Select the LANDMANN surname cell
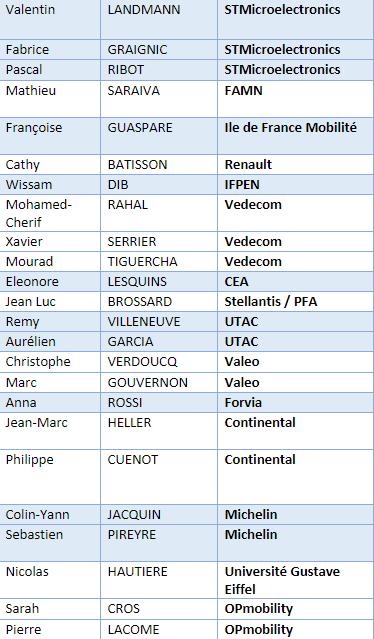 click(x=159, y=20)
